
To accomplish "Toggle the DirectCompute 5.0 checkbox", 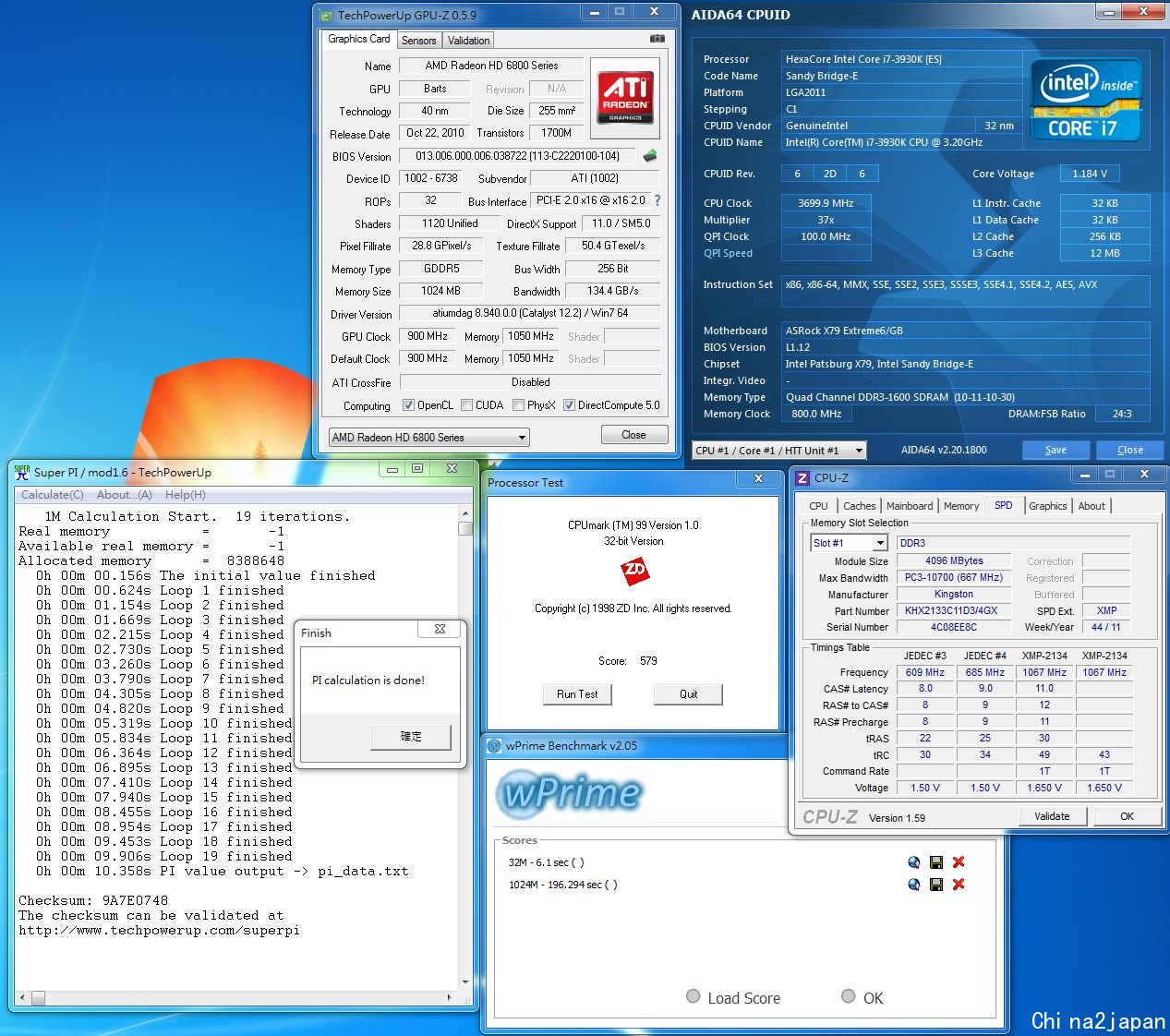I will click(569, 405).
